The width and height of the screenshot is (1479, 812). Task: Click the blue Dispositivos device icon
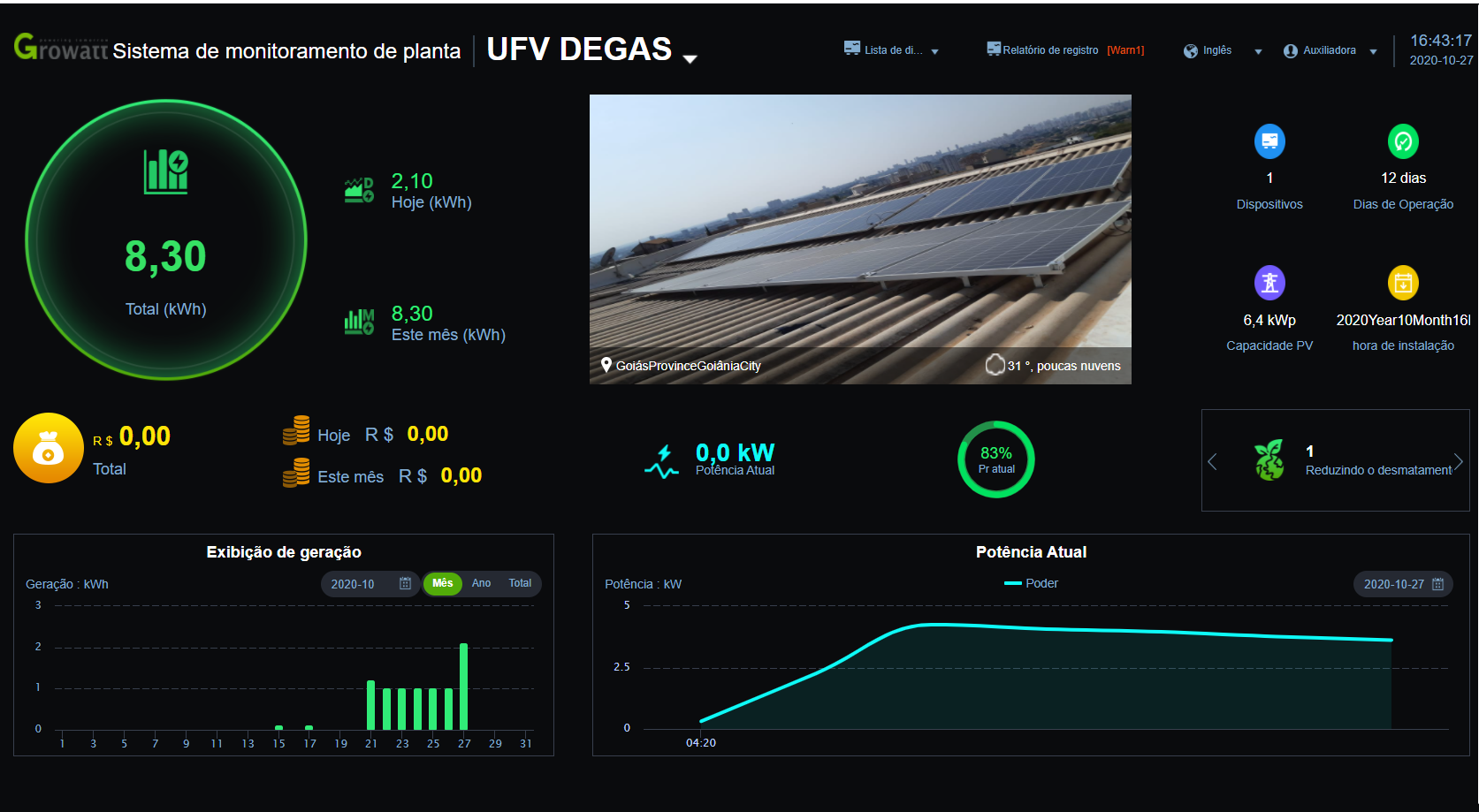tap(1269, 141)
